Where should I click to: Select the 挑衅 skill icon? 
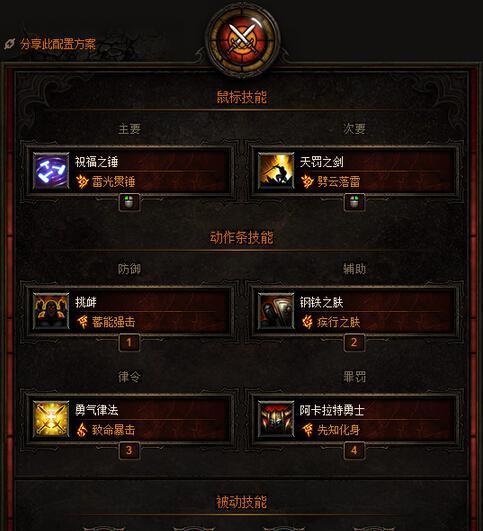pos(51,311)
